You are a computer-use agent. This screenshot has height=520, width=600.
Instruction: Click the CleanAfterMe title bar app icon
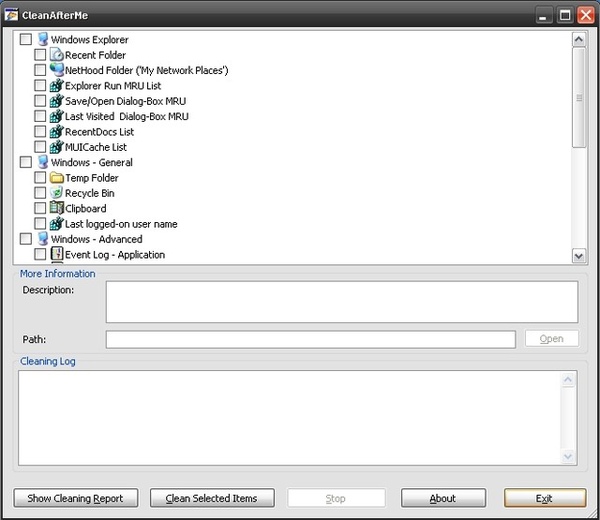point(11,15)
